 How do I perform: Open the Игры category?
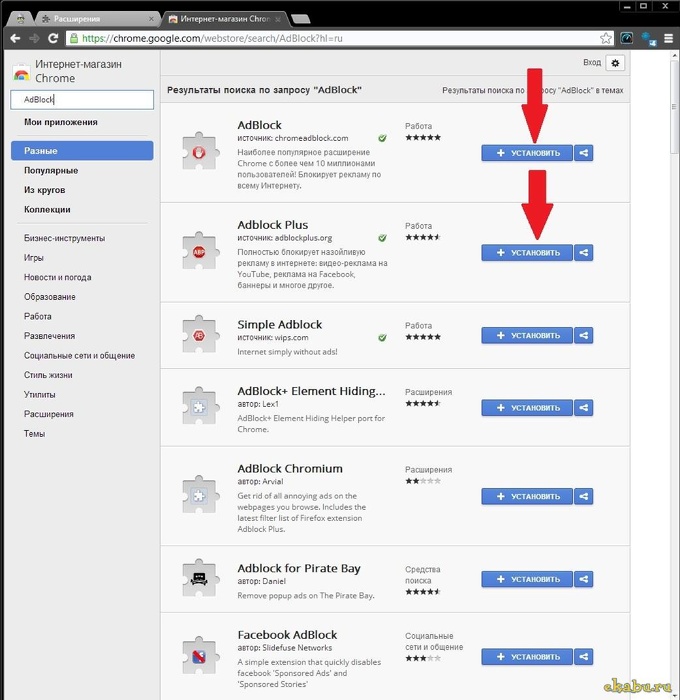[x=33, y=258]
